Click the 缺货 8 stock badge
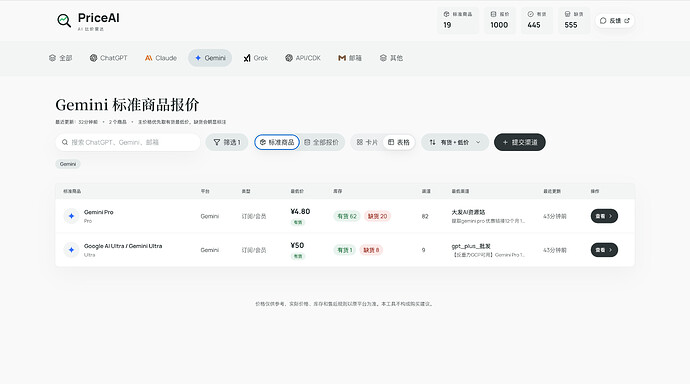The width and height of the screenshot is (690, 384). (371, 250)
